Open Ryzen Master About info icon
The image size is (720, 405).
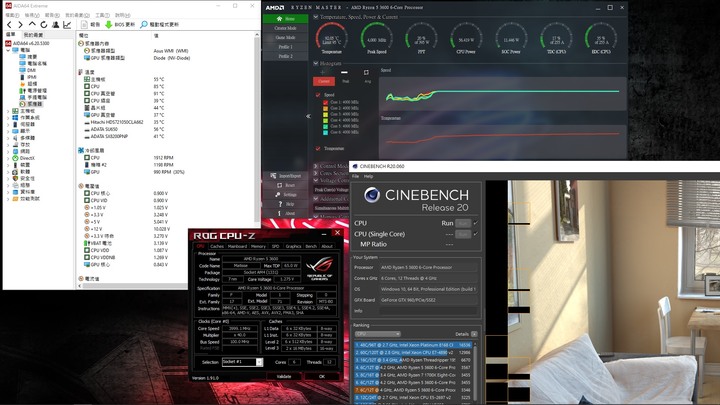[279, 213]
